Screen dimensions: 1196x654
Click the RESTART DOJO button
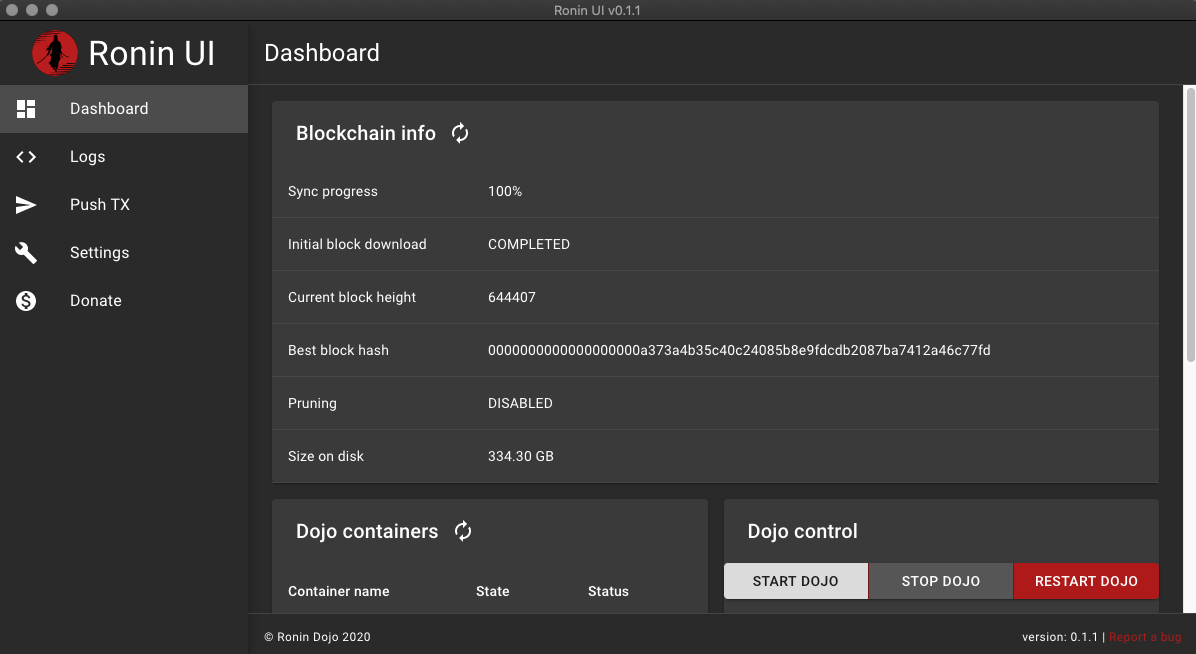(x=1086, y=581)
